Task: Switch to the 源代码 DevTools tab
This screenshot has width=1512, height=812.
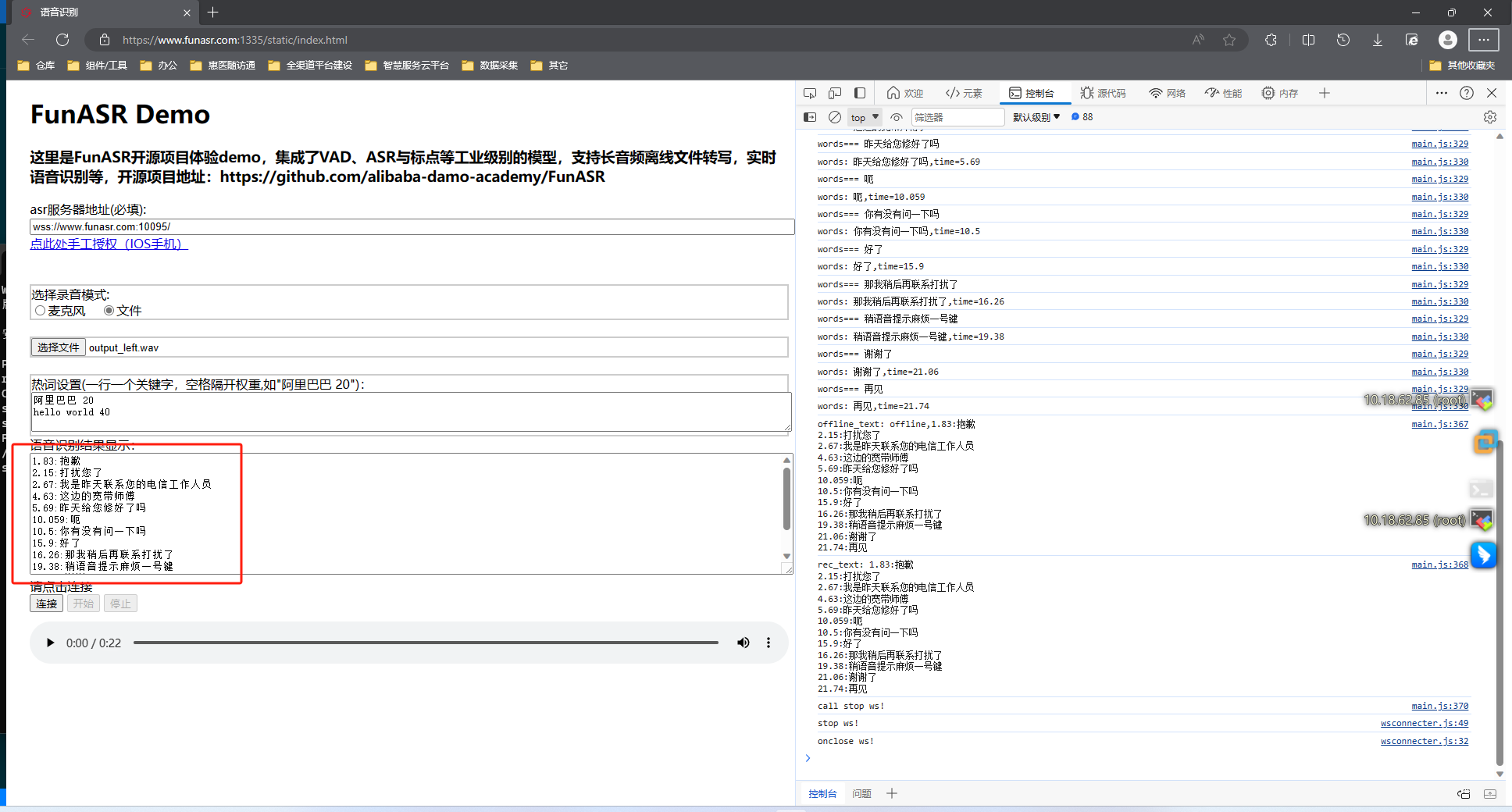Action: [x=1103, y=93]
